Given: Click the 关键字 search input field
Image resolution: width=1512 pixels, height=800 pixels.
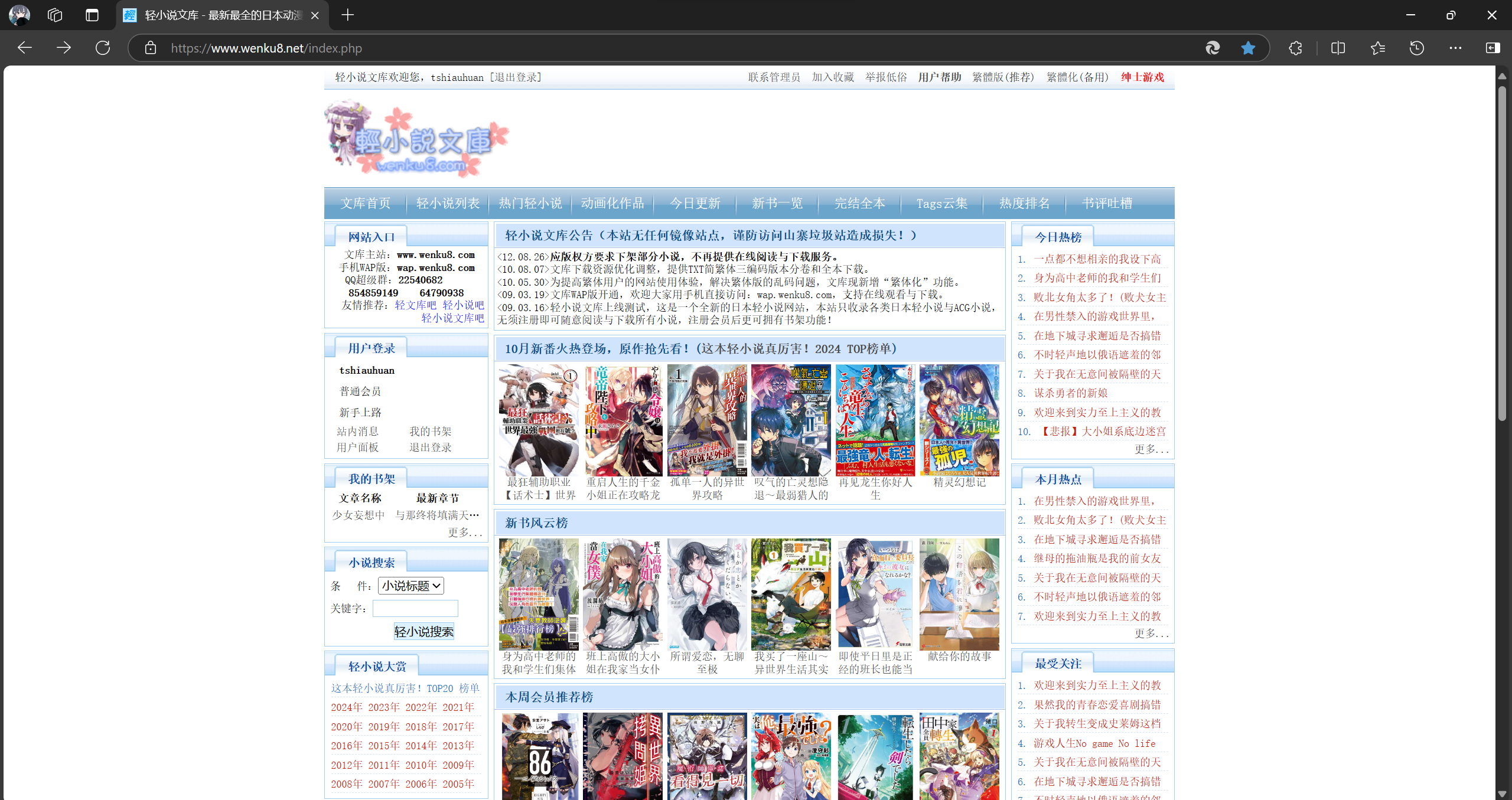Looking at the screenshot, I should [415, 608].
